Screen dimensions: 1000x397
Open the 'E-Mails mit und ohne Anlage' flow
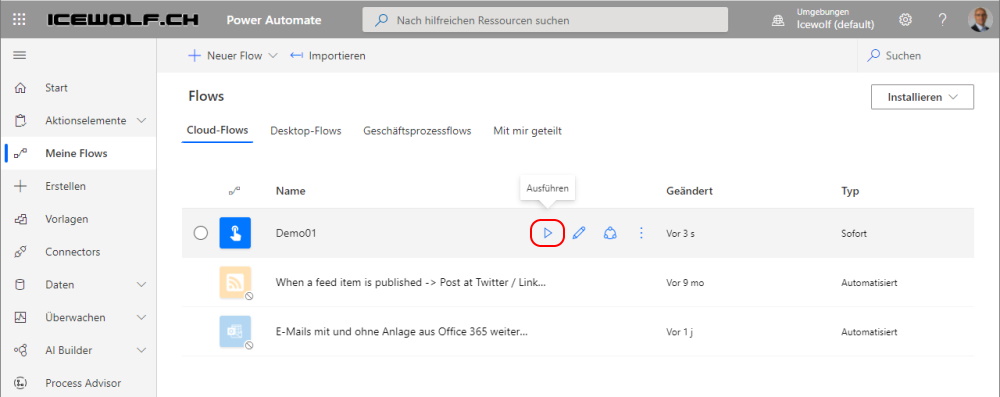pyautogui.click(x=402, y=332)
